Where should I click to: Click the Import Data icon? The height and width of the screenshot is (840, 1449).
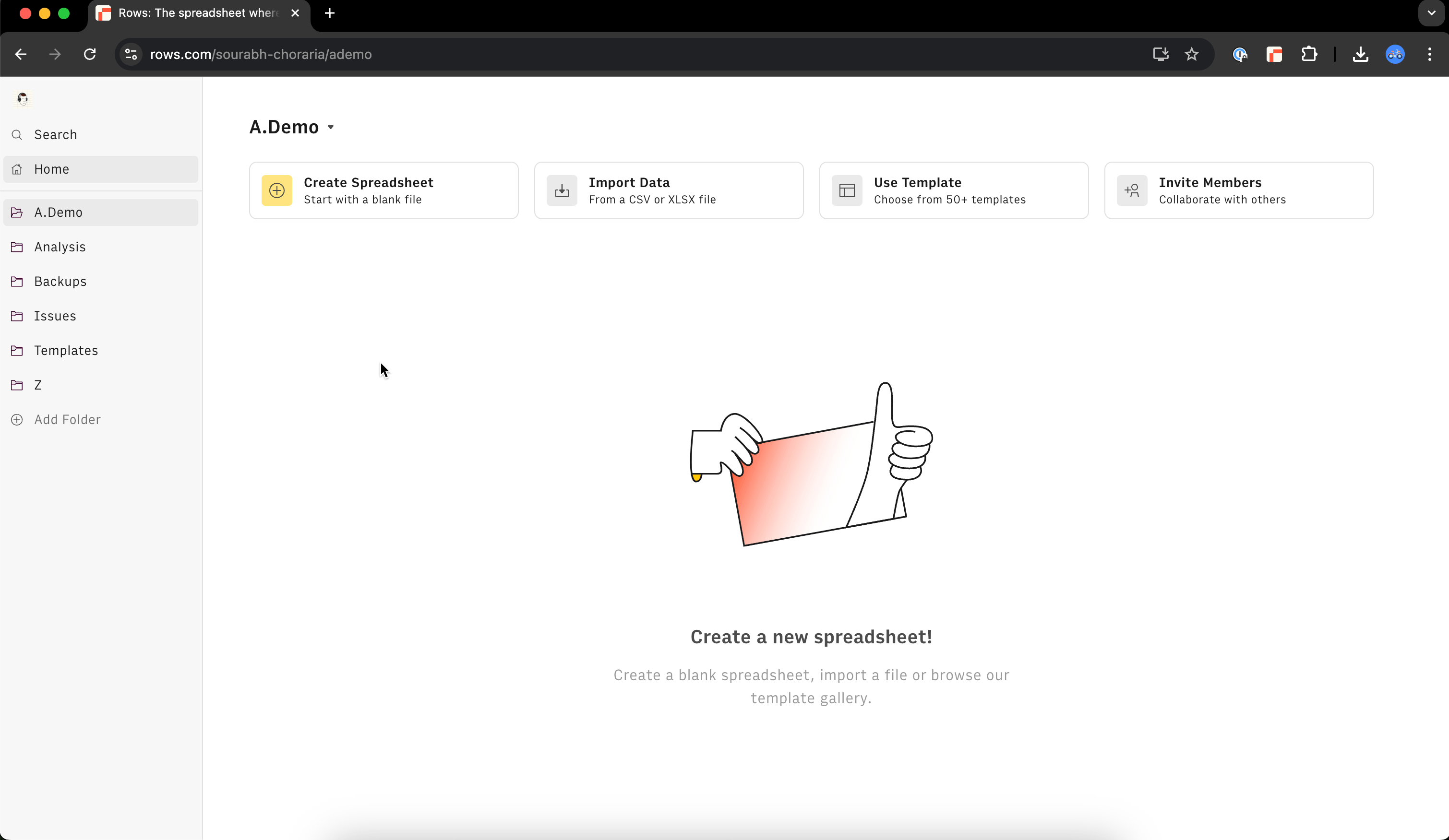point(562,190)
